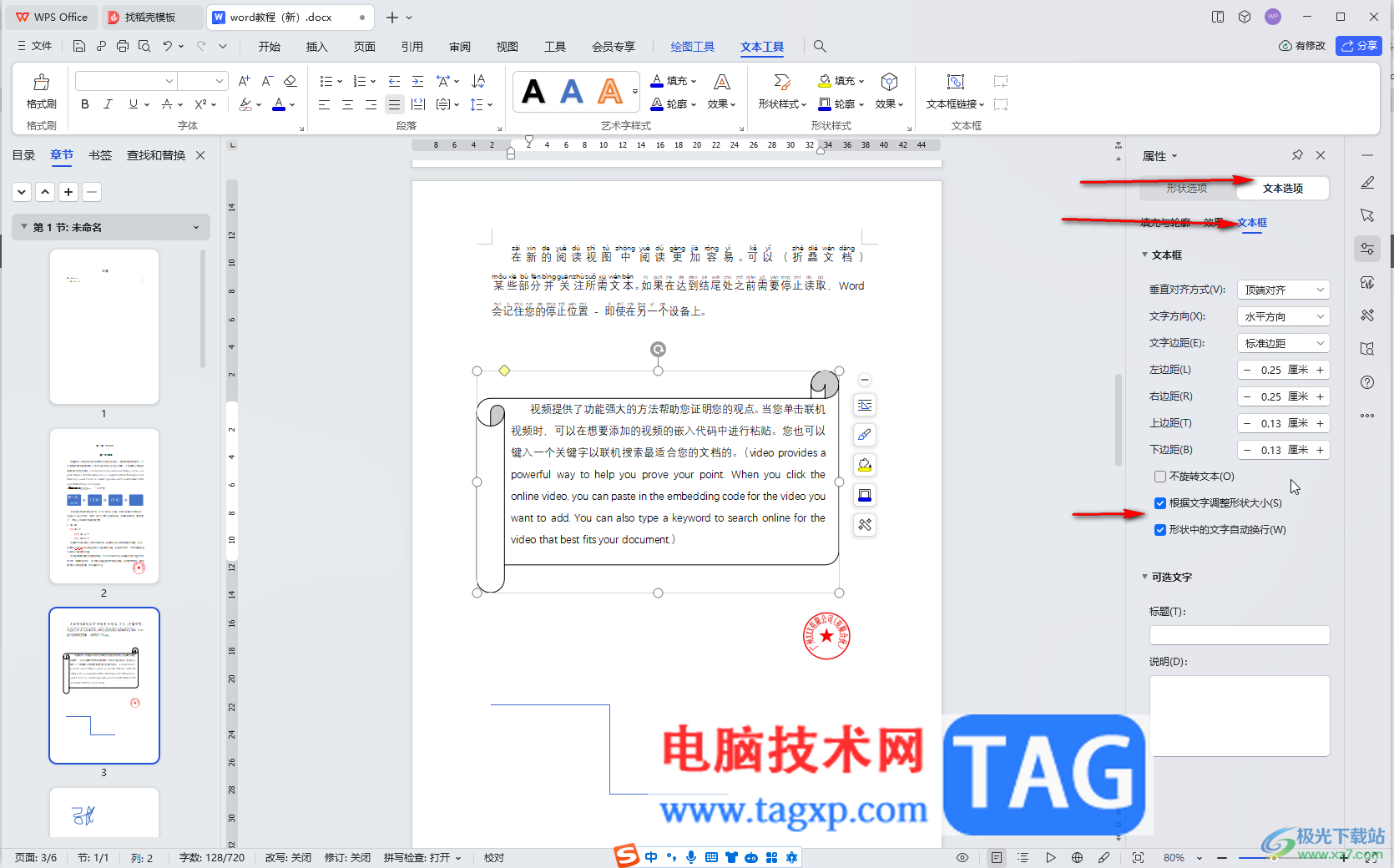Center-align the paragraph text
Image resolution: width=1394 pixels, height=868 pixels.
[x=347, y=104]
